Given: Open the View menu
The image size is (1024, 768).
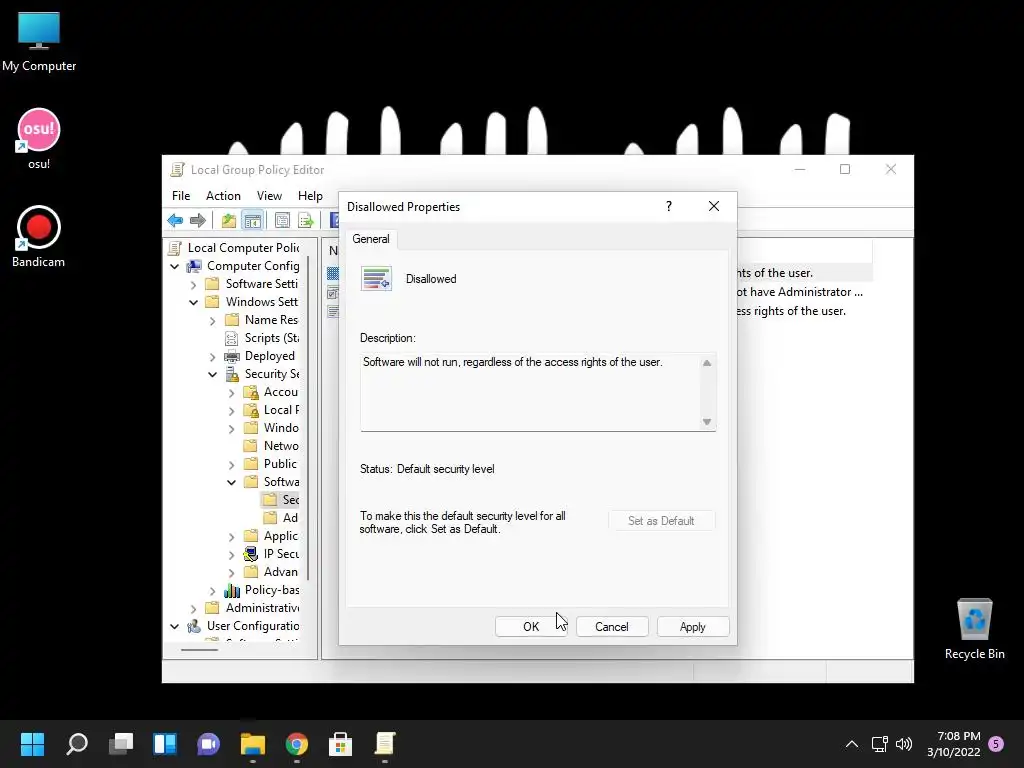Looking at the screenshot, I should click(269, 196).
